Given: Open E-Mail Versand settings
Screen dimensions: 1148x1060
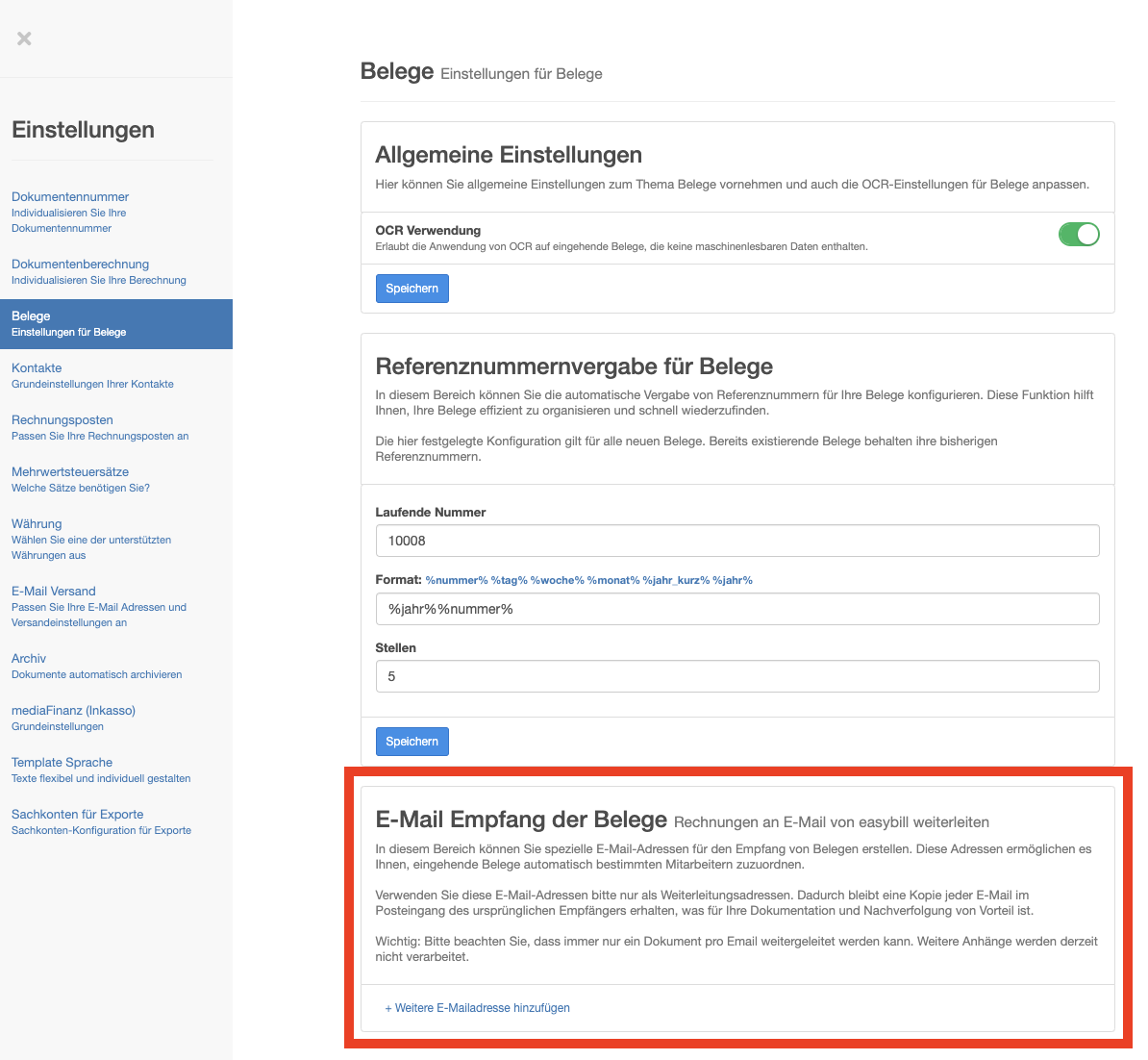Looking at the screenshot, I should (x=54, y=592).
